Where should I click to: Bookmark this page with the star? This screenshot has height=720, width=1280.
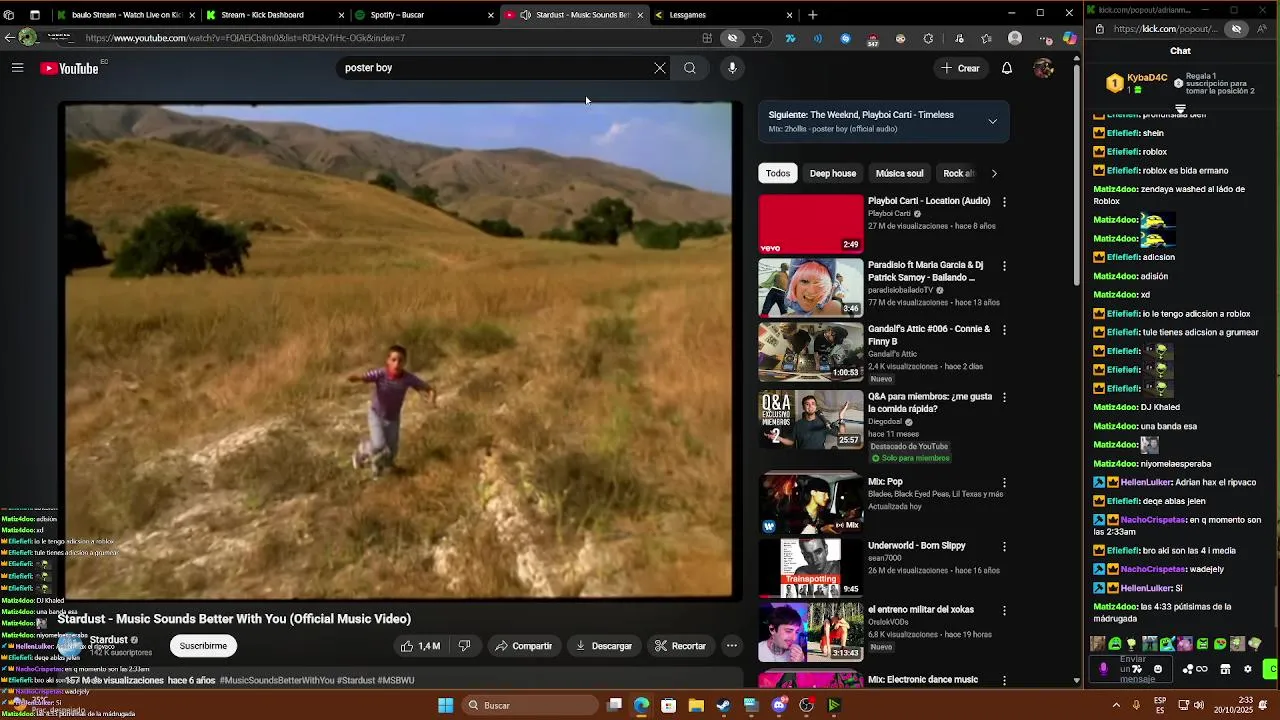[x=757, y=38]
